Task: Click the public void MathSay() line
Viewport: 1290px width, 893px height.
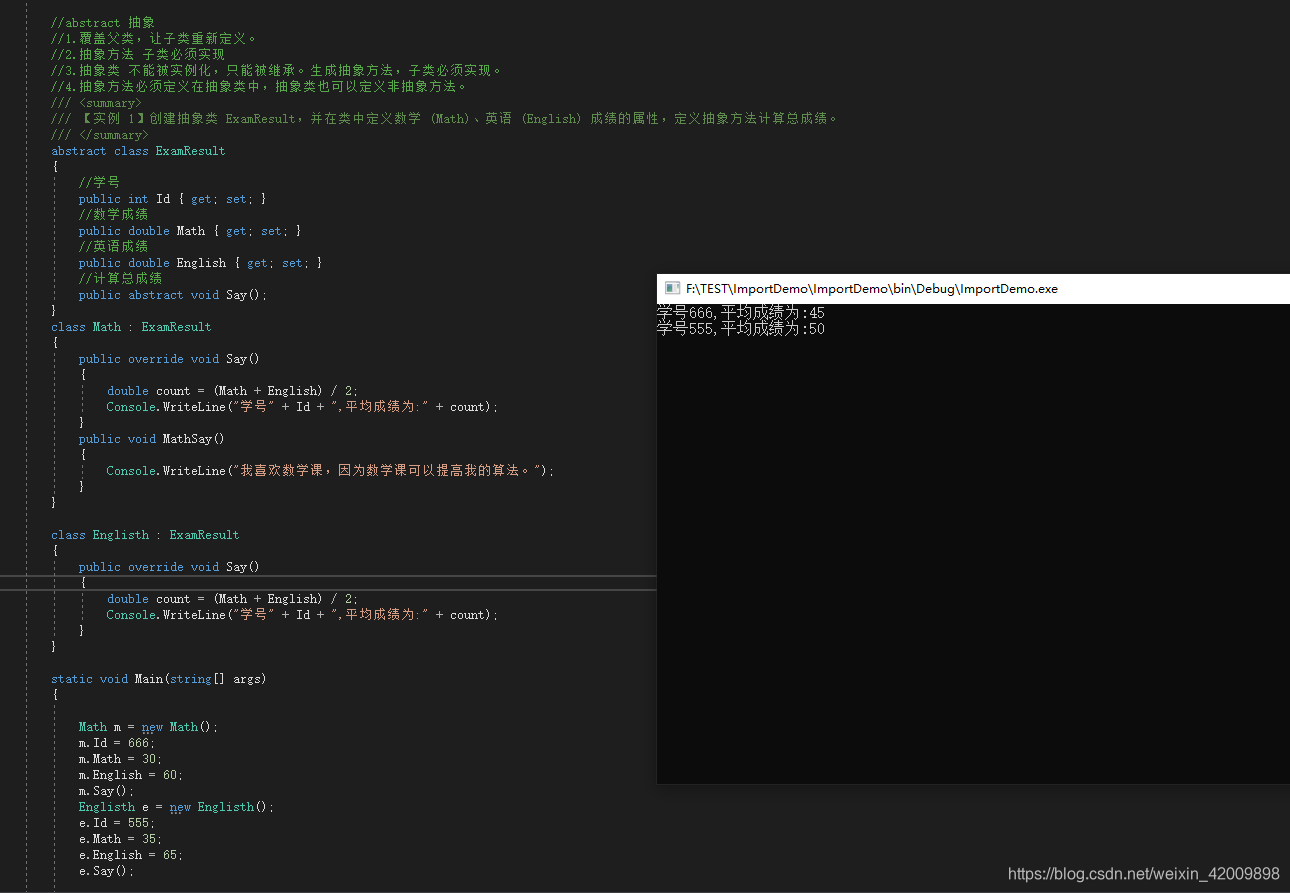Action: coord(152,438)
